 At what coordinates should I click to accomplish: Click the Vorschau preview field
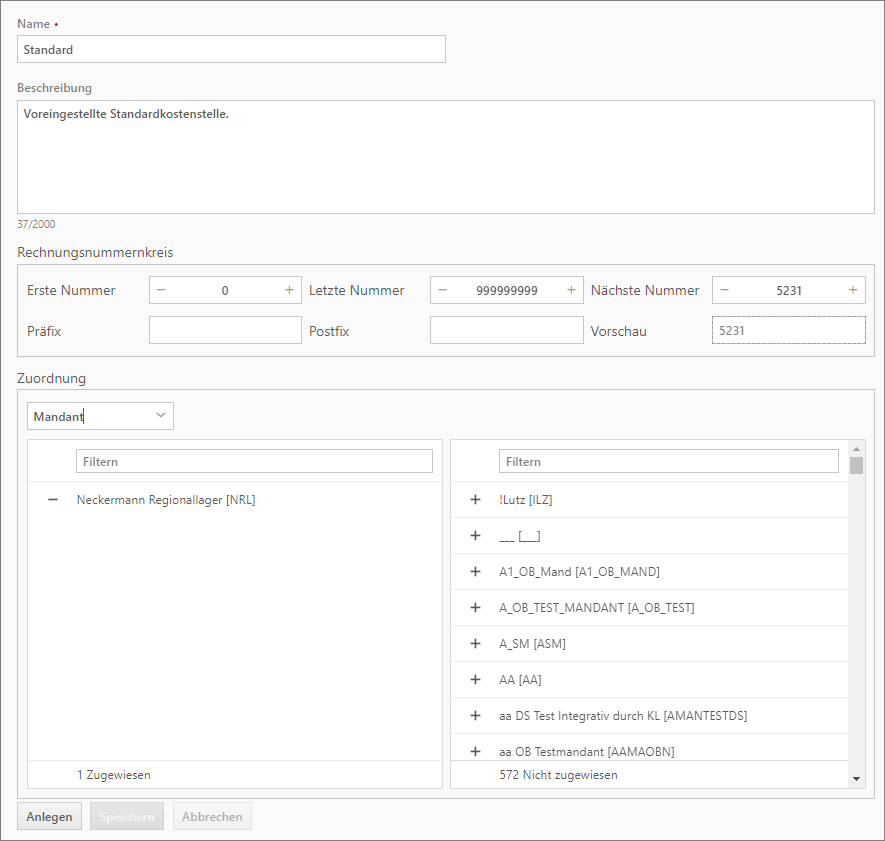click(788, 330)
